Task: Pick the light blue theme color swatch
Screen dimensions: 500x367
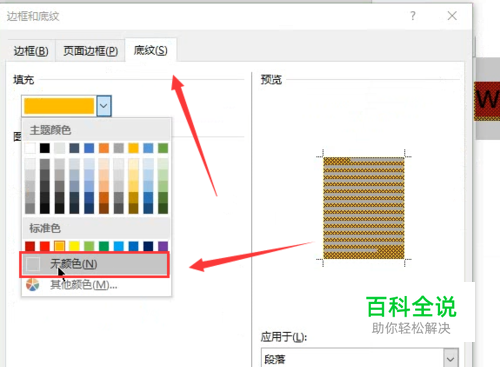Action: pyautogui.click(x=148, y=148)
